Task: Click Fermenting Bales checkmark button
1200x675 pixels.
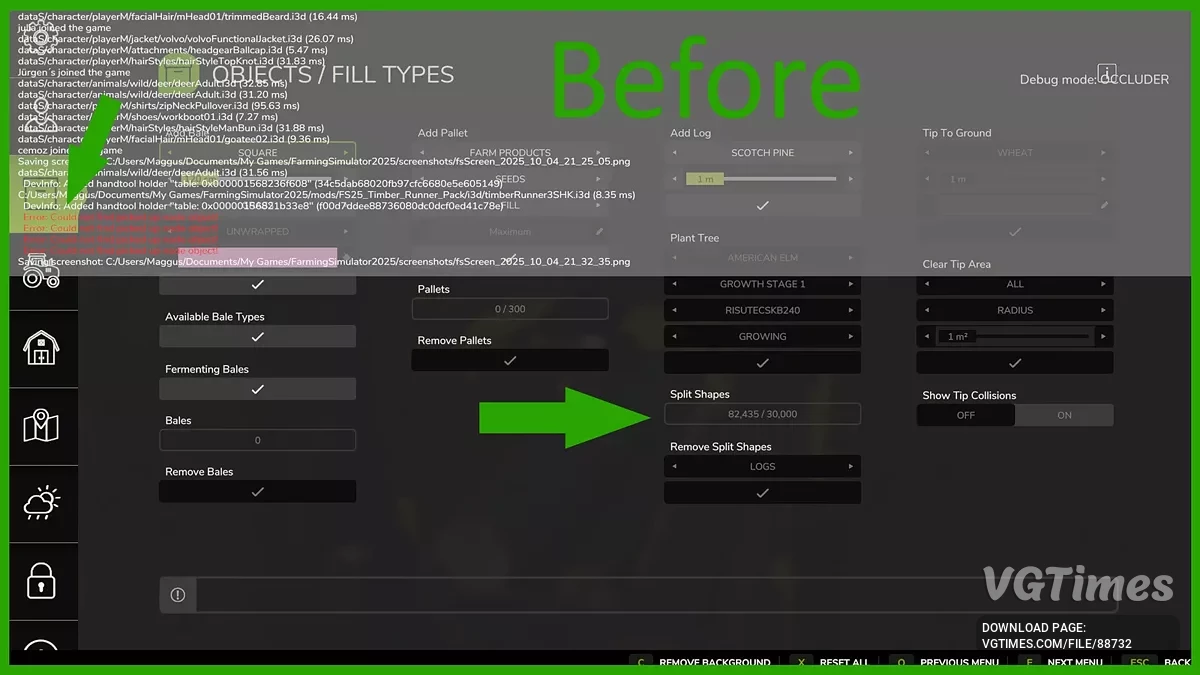Action: click(257, 389)
